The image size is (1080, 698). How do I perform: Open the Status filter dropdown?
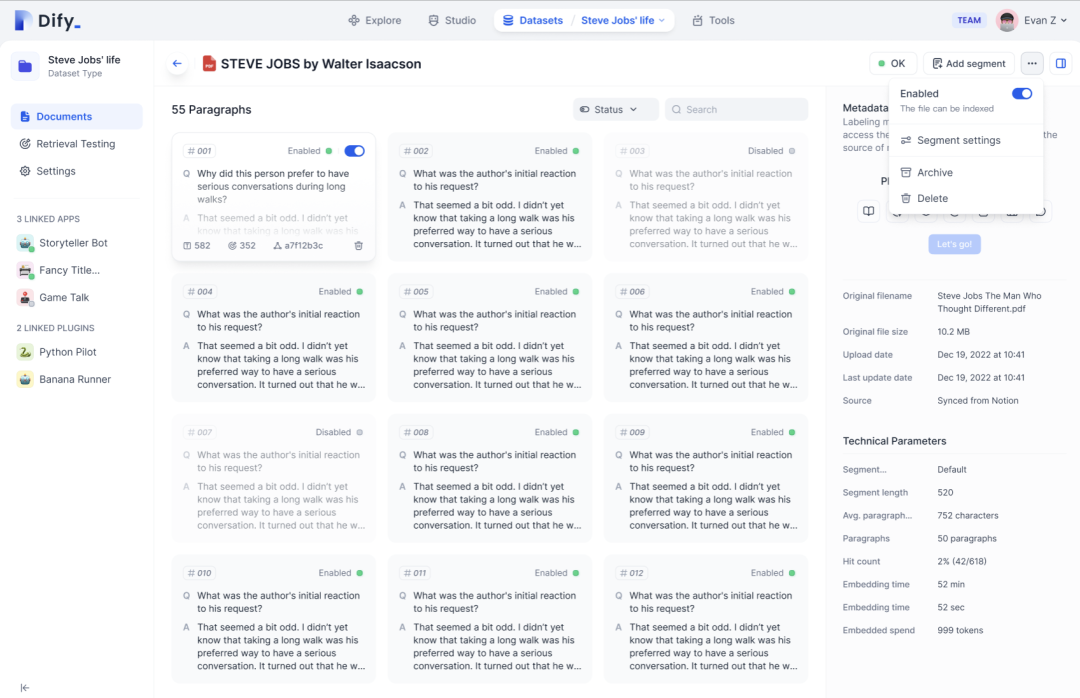(615, 110)
